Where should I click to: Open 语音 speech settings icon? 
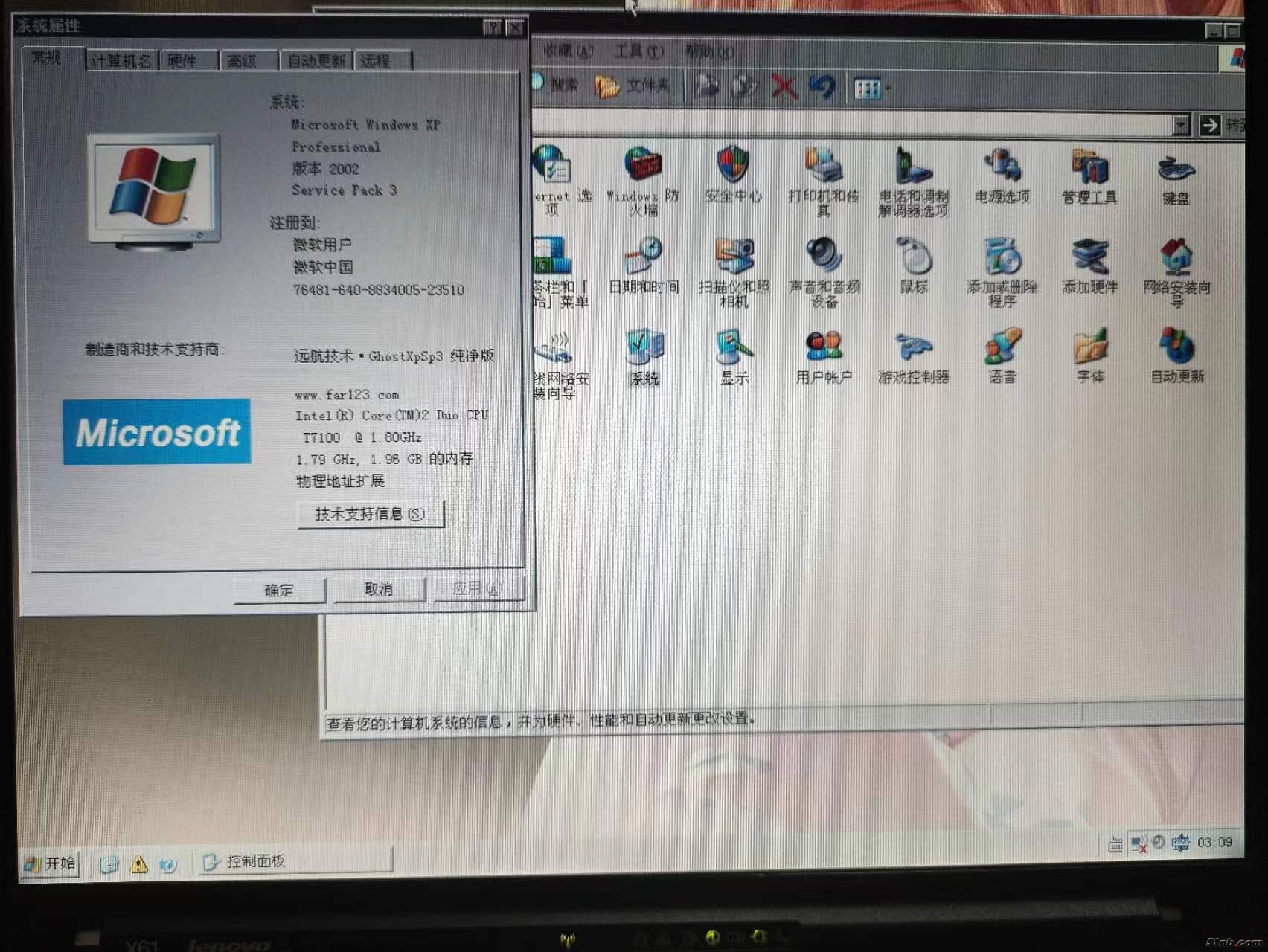1002,356
